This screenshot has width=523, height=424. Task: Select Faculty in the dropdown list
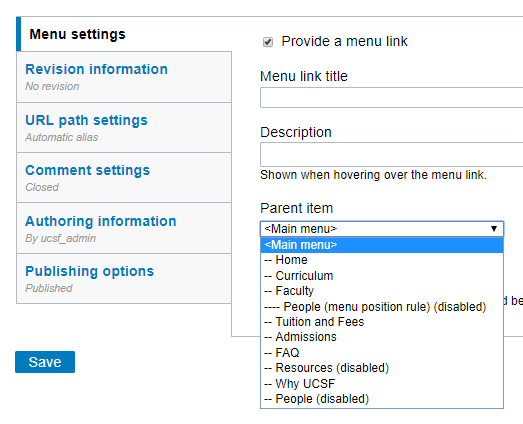pos(382,291)
